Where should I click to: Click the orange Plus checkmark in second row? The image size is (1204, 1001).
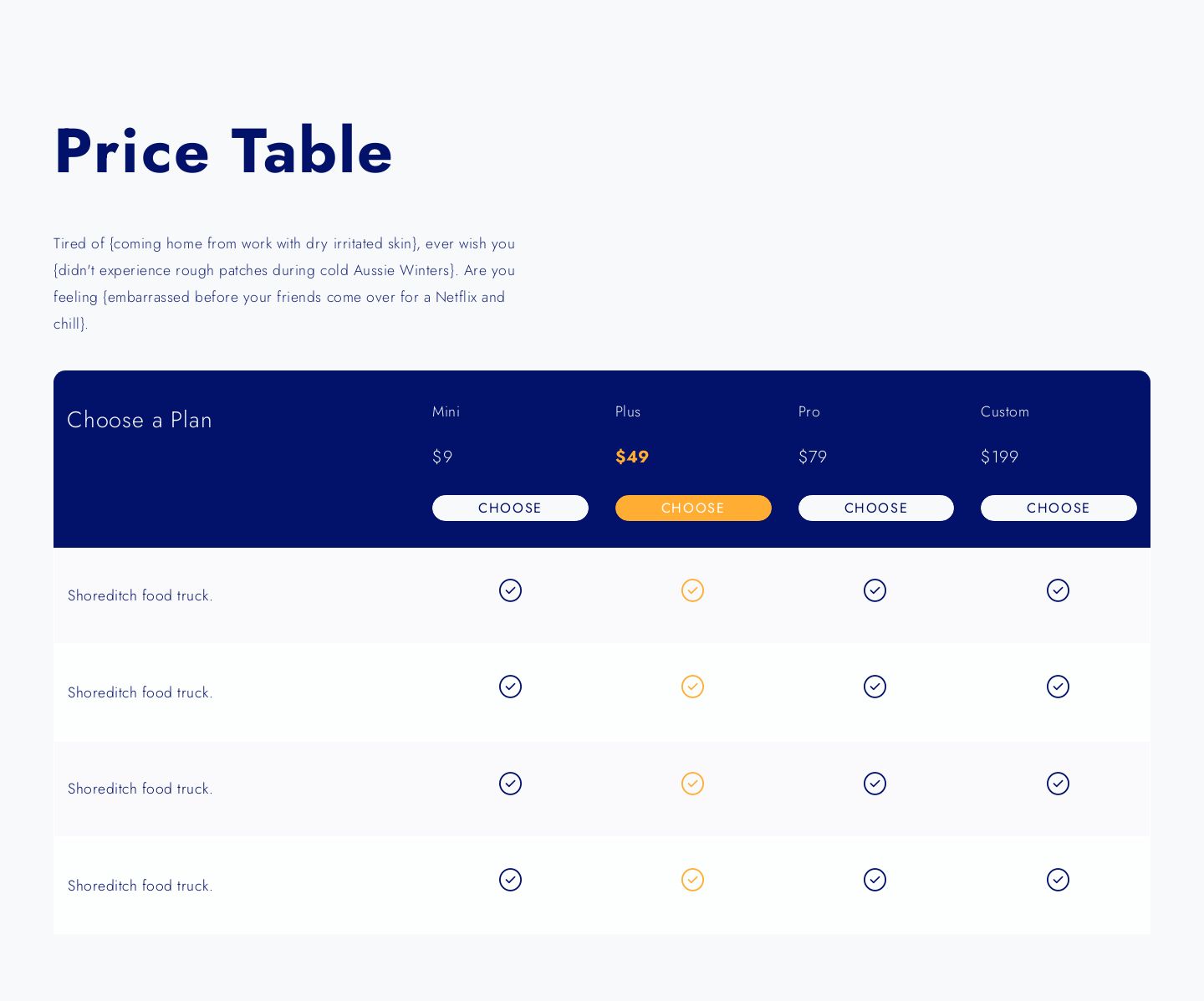pyautogui.click(x=692, y=687)
